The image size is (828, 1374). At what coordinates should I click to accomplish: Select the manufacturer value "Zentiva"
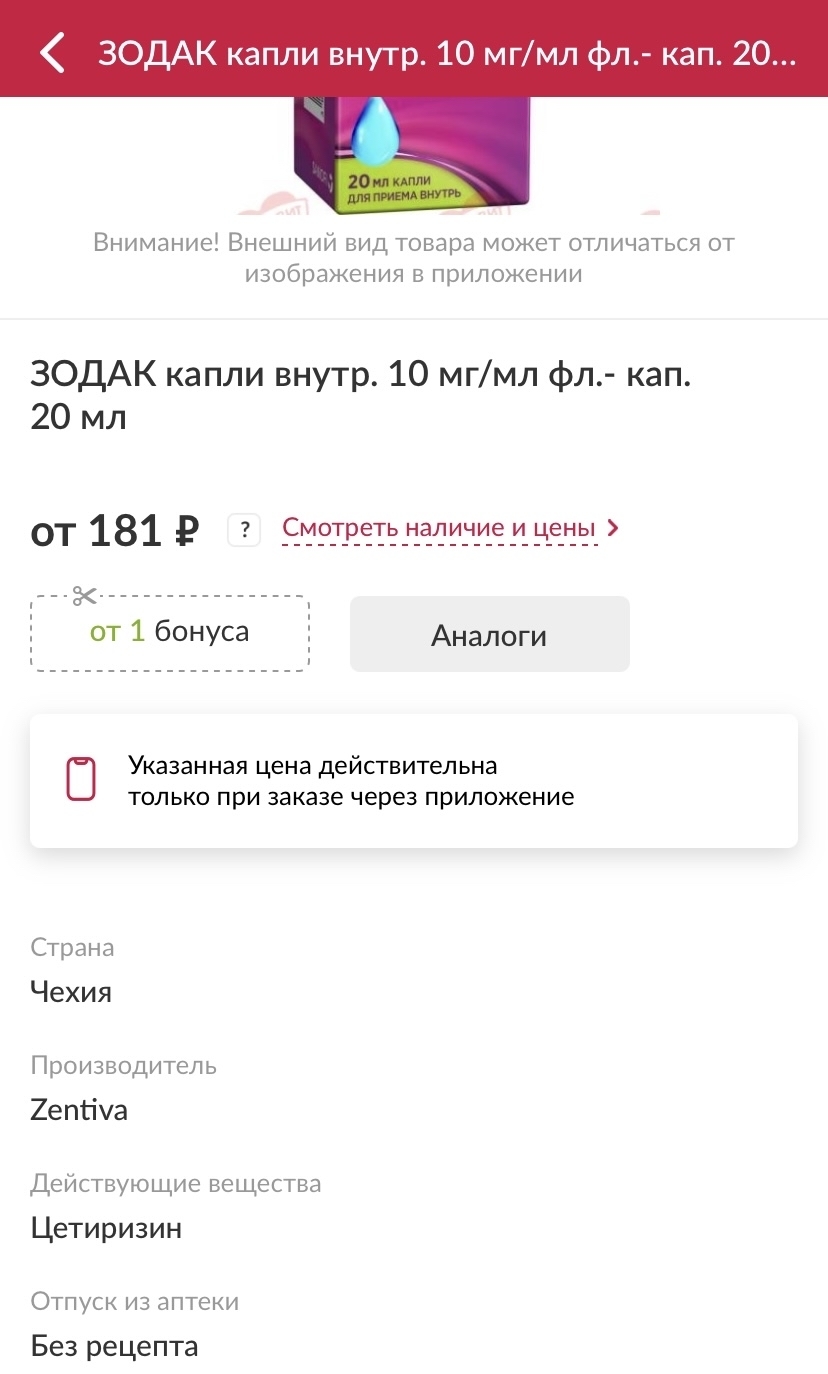coord(79,1110)
